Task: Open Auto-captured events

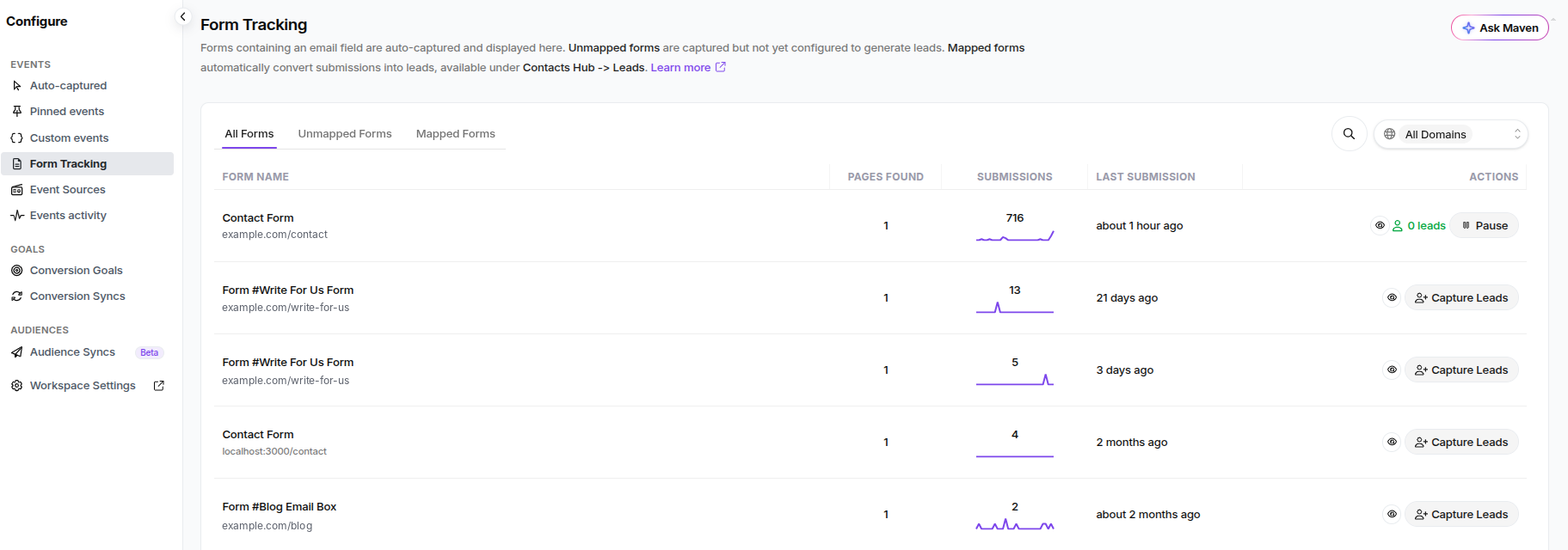Action: (x=68, y=86)
